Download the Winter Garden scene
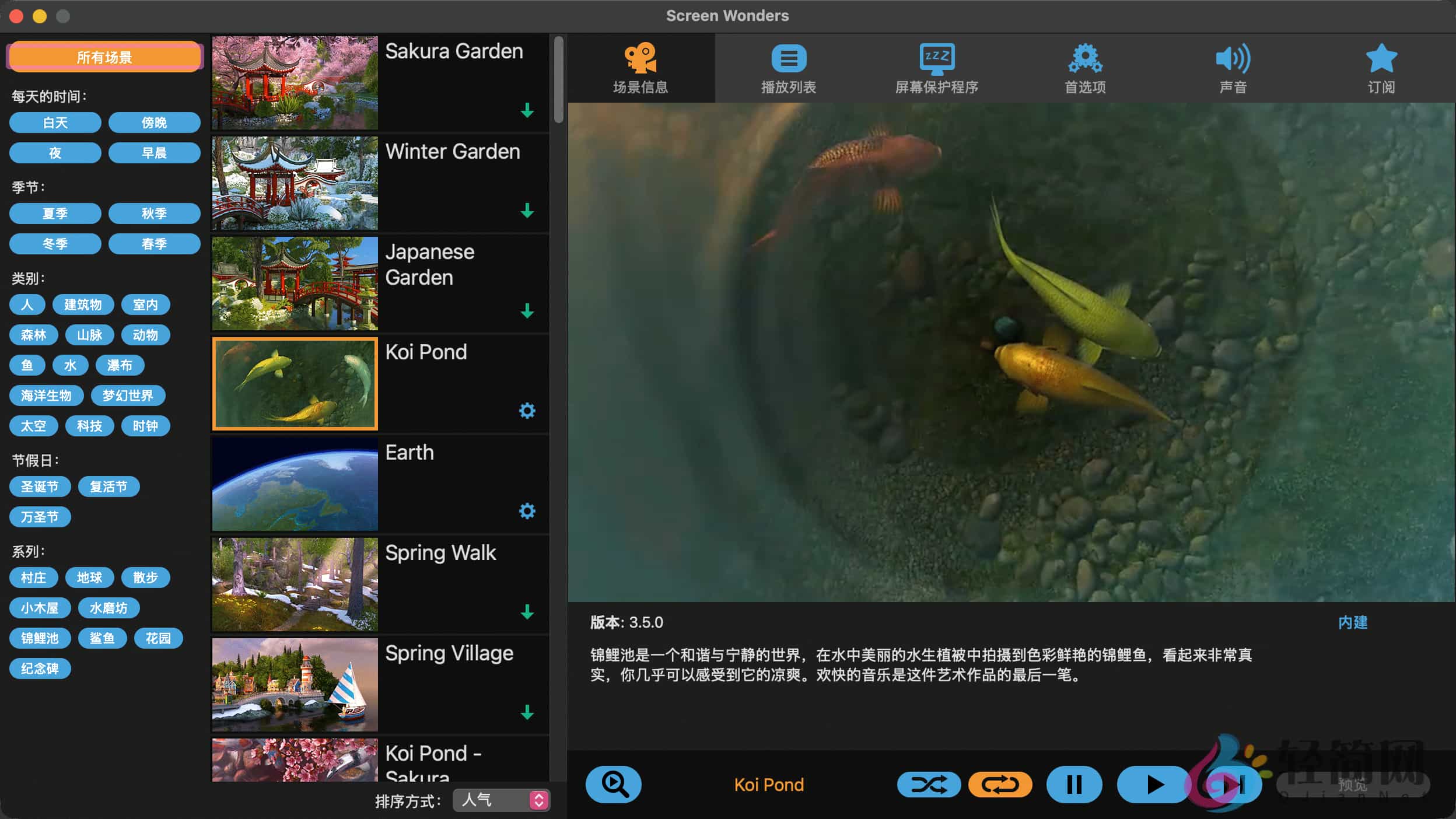The image size is (1456, 819). tap(527, 211)
